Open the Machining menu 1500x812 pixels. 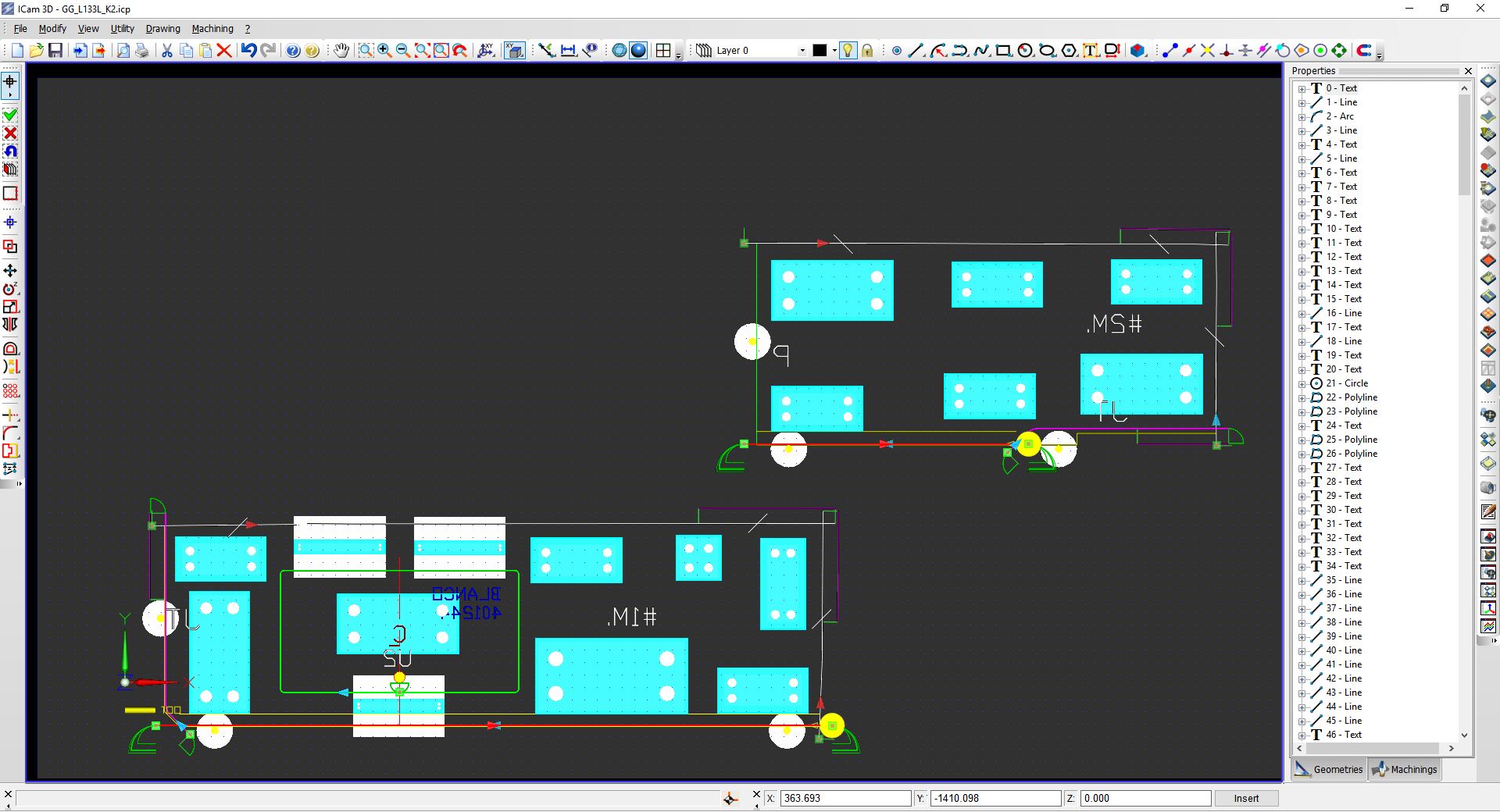tap(212, 29)
